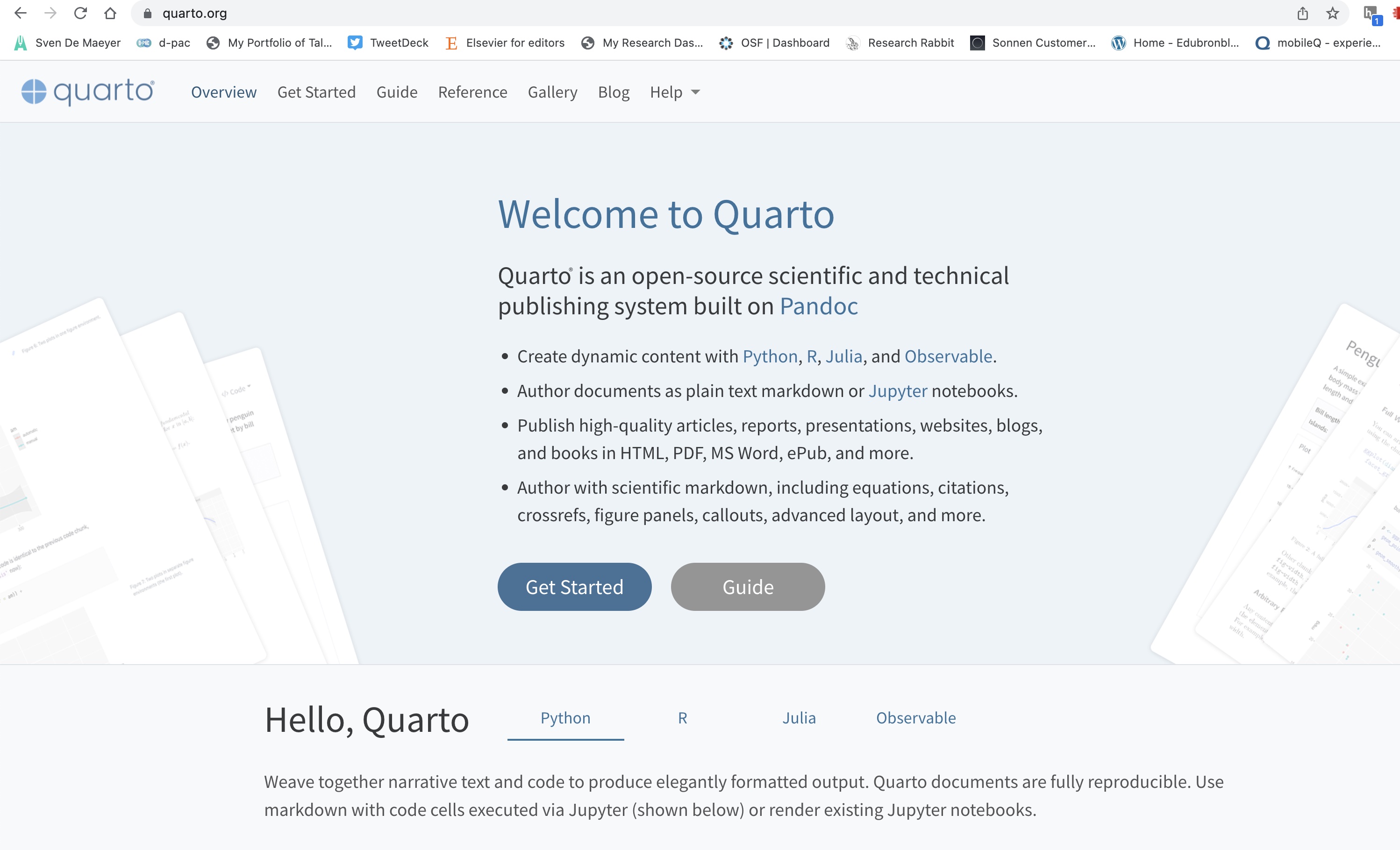Screen dimensions: 1400x850
Task: Click the Quarto logo
Action: click(88, 92)
